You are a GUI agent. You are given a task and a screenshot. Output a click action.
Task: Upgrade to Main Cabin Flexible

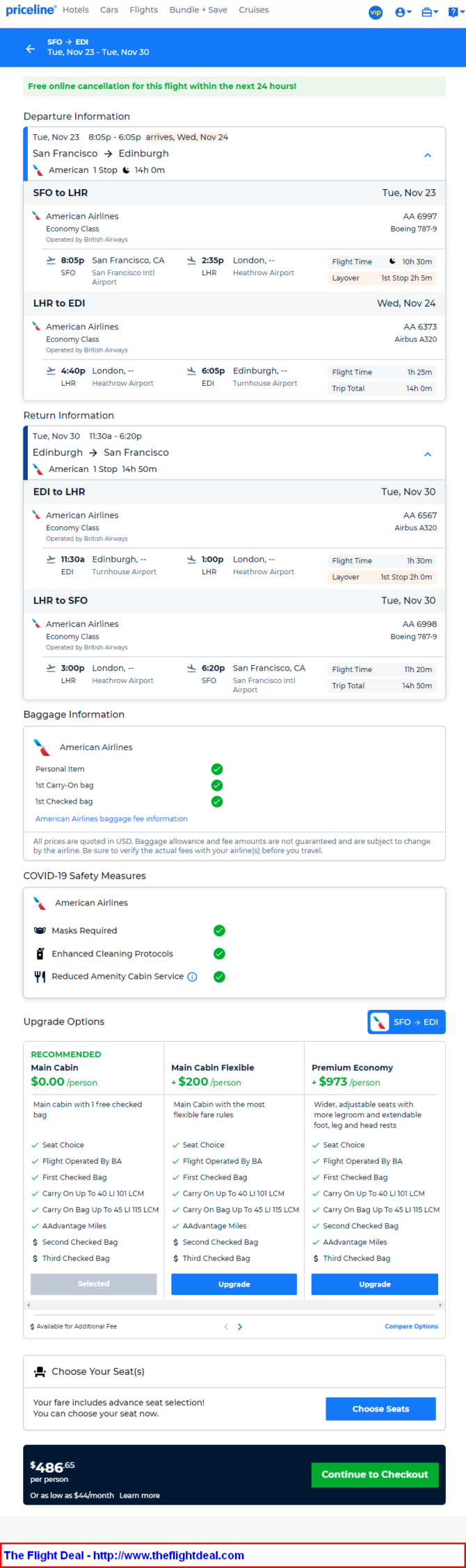(234, 1284)
